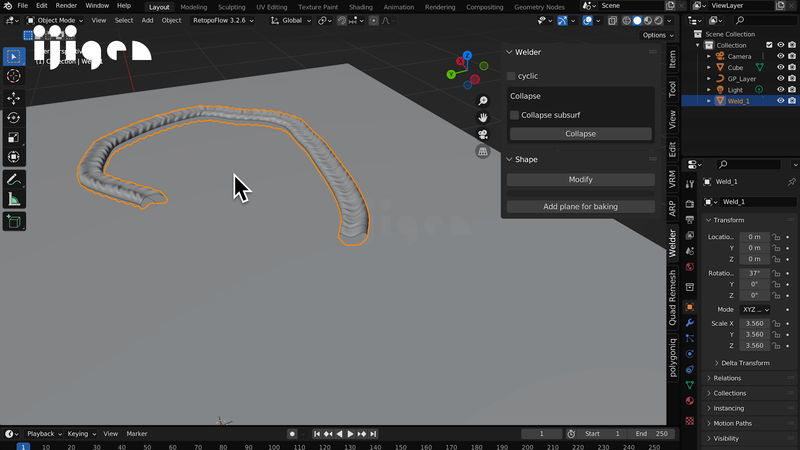Open the Render menu
The width and height of the screenshot is (800, 450).
[x=66, y=6]
